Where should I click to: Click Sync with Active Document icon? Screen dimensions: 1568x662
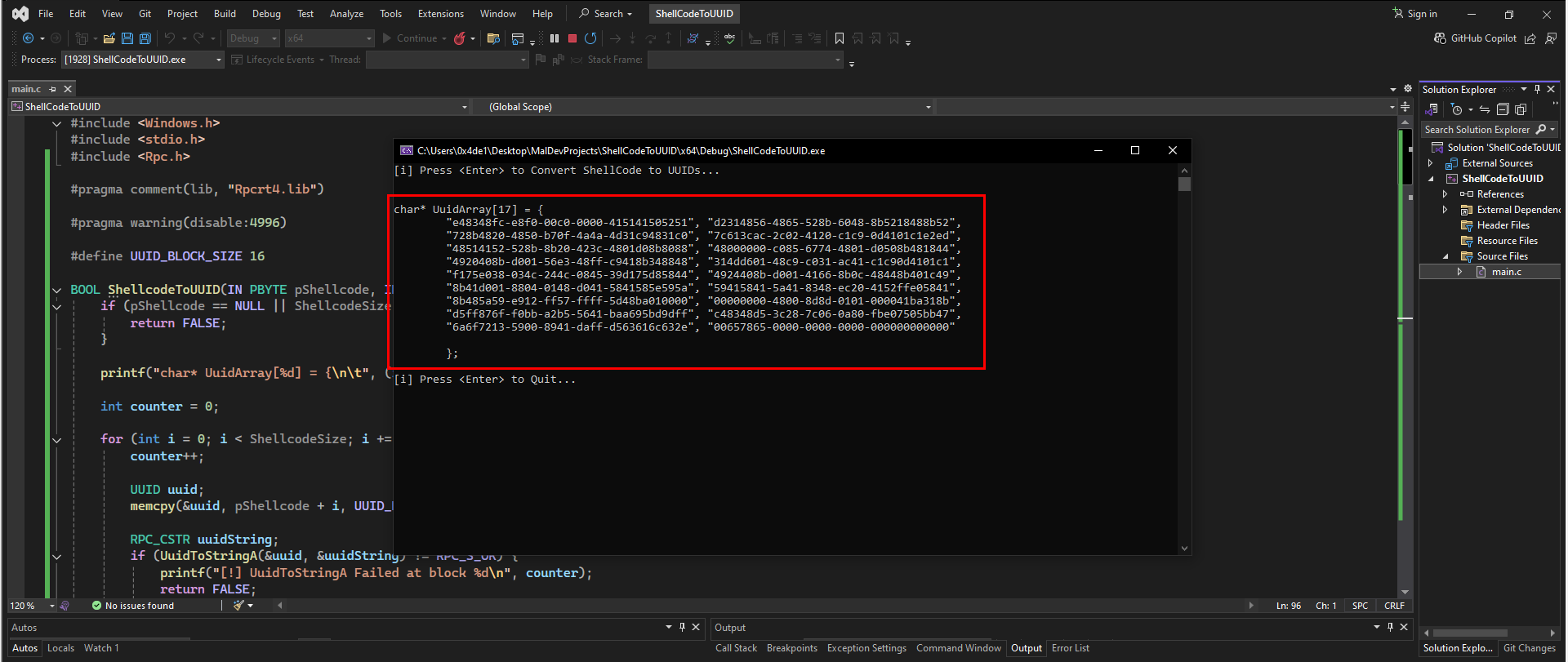(x=1485, y=109)
